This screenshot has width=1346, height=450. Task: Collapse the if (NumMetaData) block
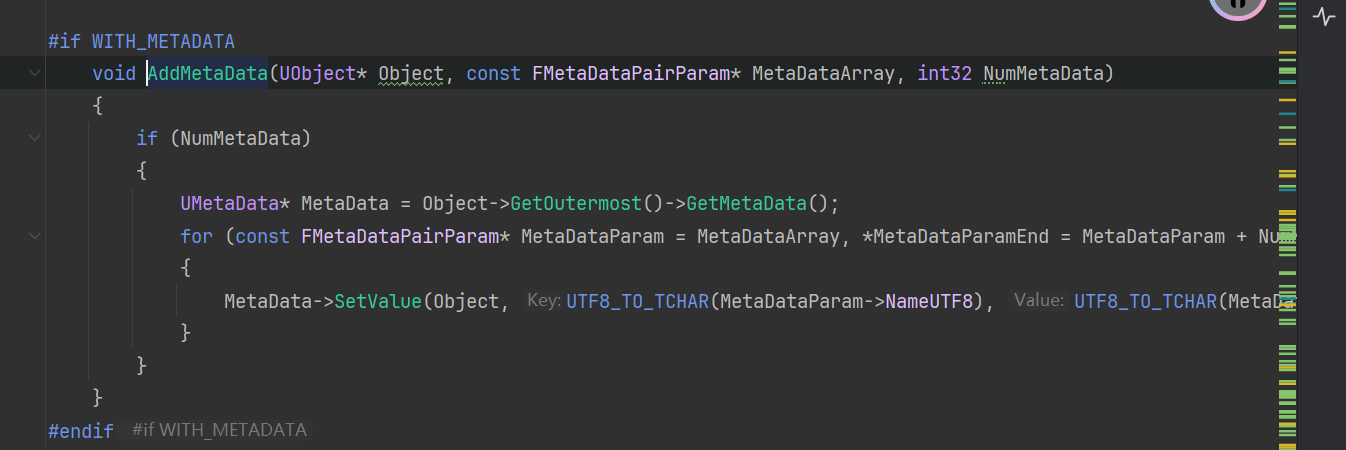coord(35,138)
